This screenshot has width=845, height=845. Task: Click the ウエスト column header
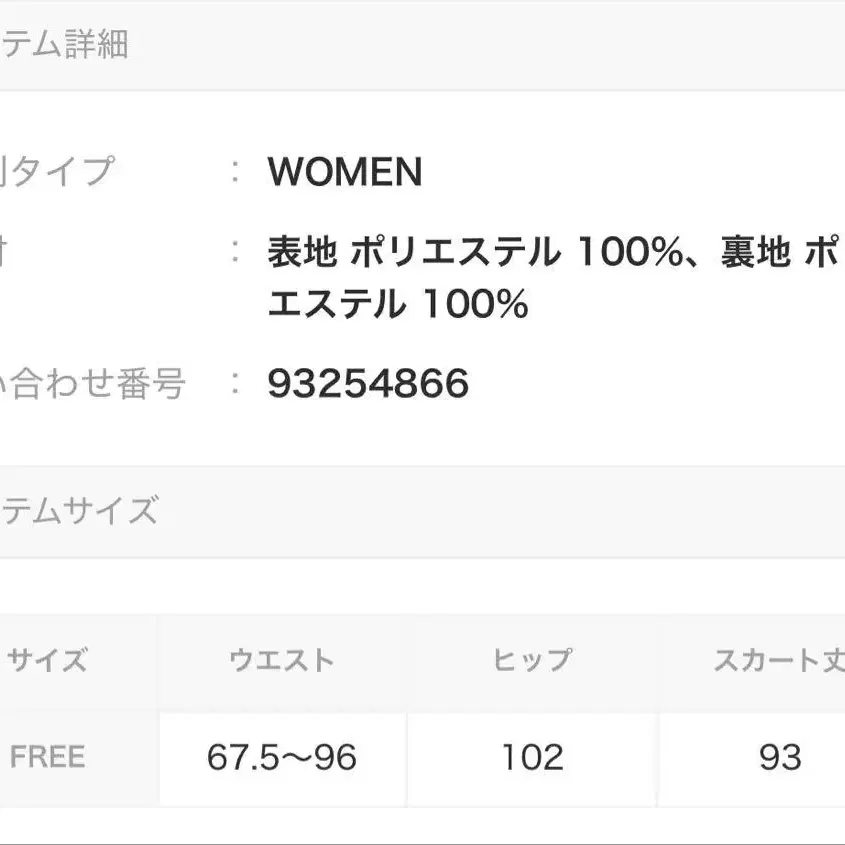click(x=282, y=660)
